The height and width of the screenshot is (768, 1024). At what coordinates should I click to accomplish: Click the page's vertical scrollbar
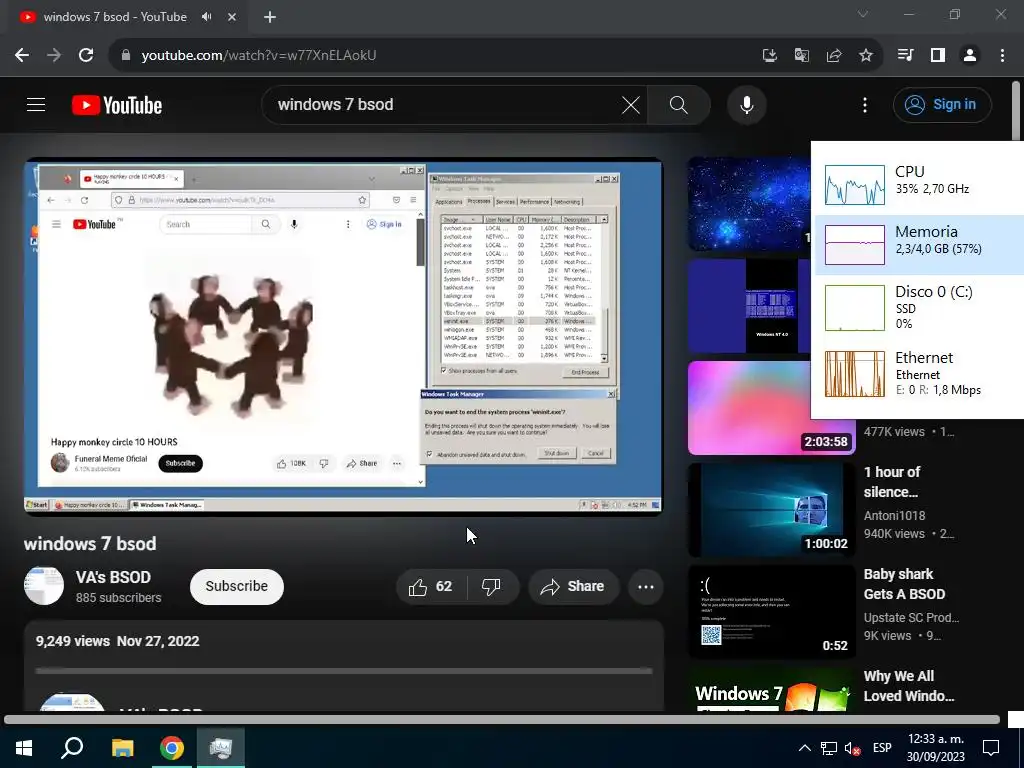[1016, 110]
